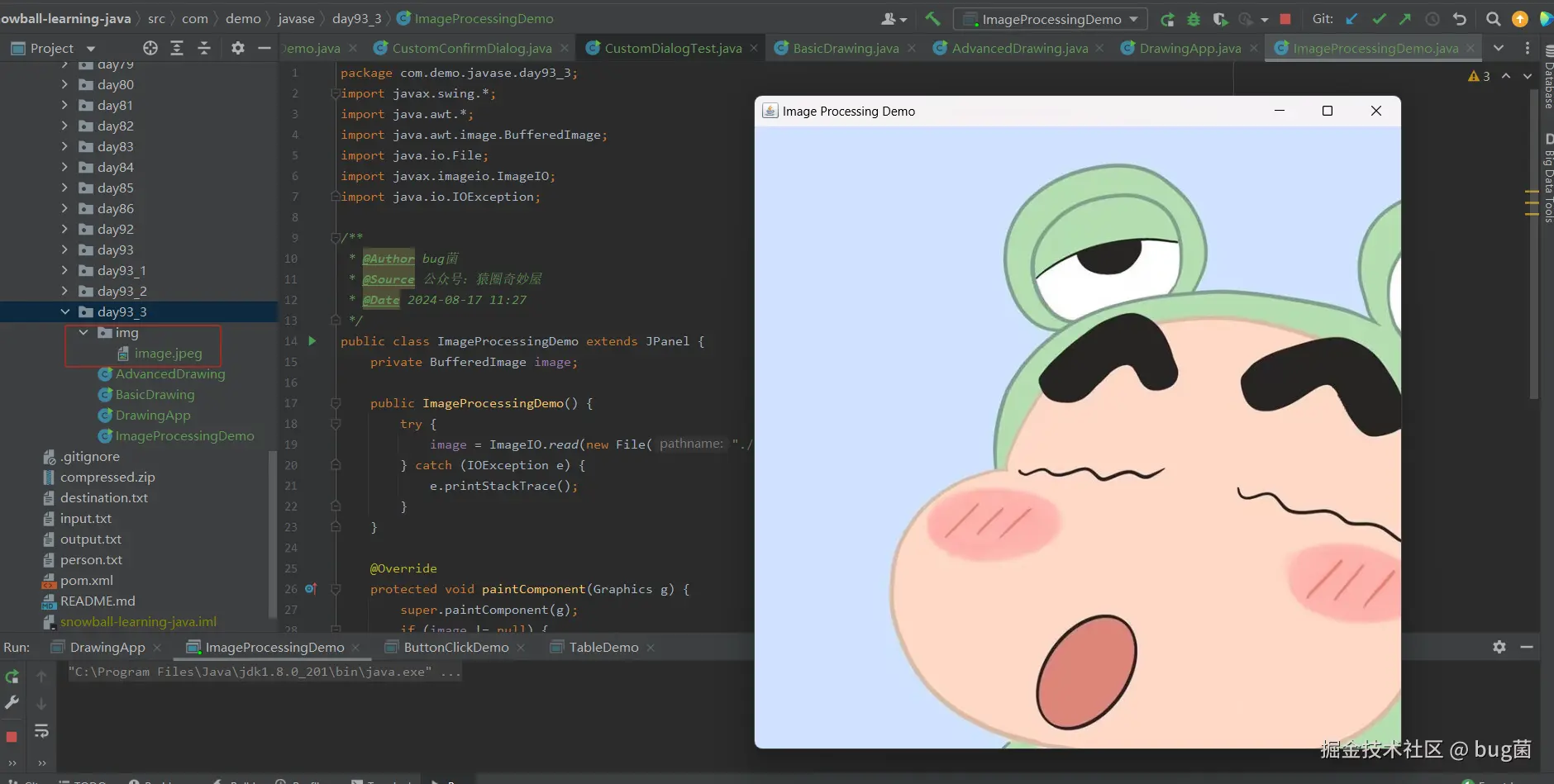Click the Select Opened File target icon
Image resolution: width=1554 pixels, height=784 pixels.
point(150,48)
